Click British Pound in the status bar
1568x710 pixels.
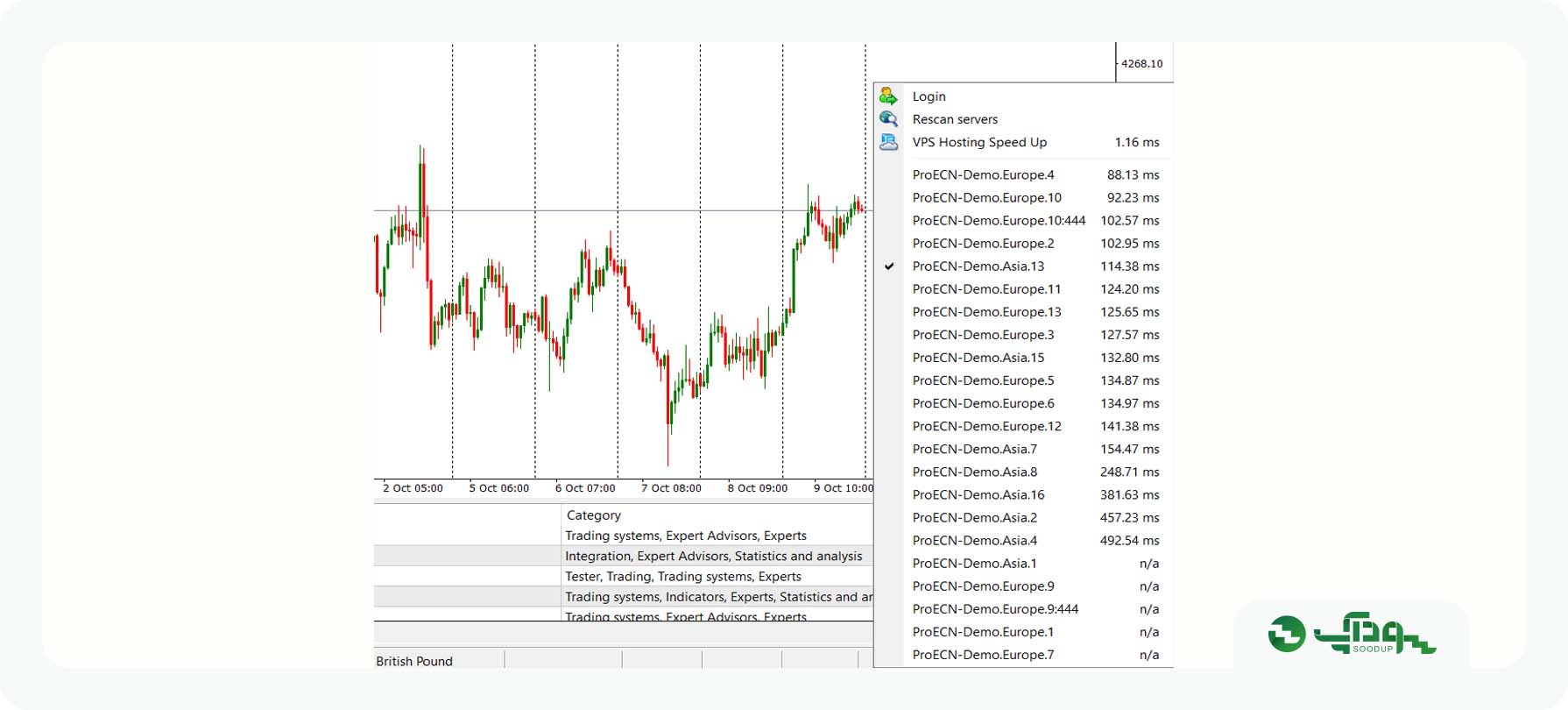click(414, 661)
